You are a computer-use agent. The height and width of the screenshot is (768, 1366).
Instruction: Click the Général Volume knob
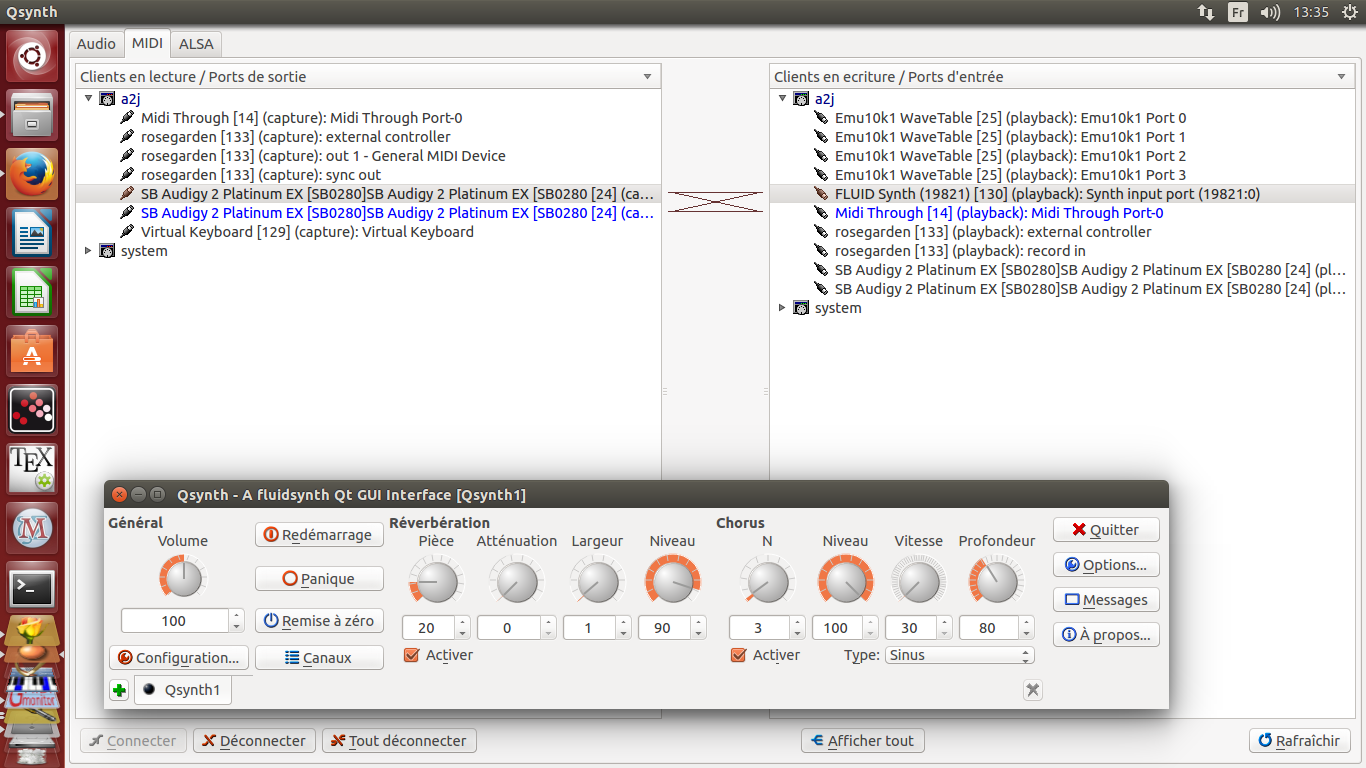click(x=182, y=579)
